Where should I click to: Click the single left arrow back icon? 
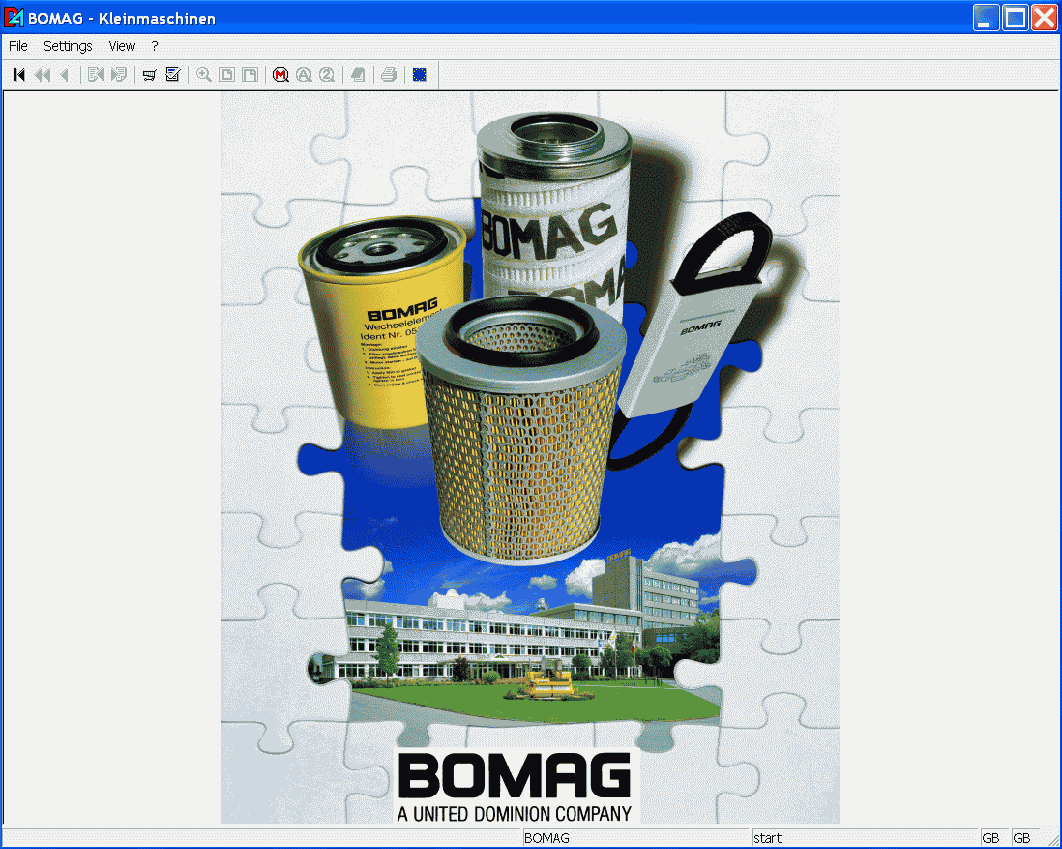tap(64, 75)
